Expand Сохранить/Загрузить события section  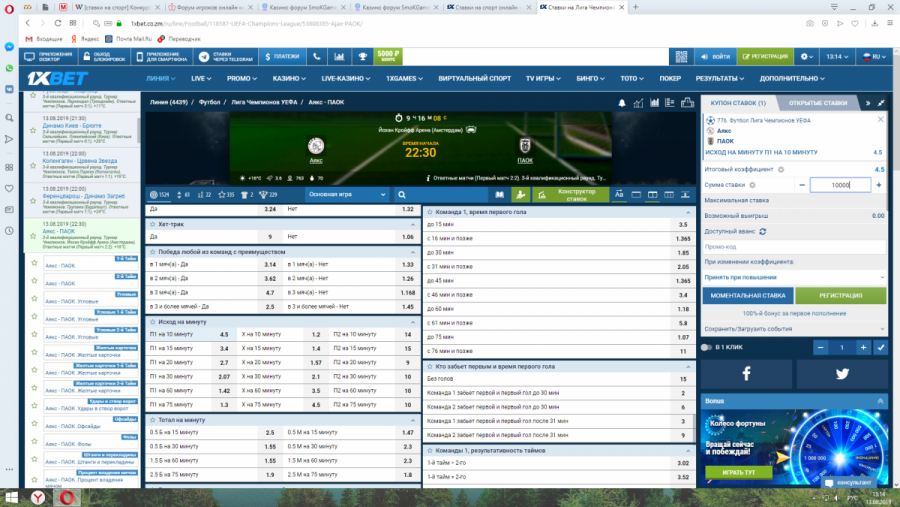(793, 327)
